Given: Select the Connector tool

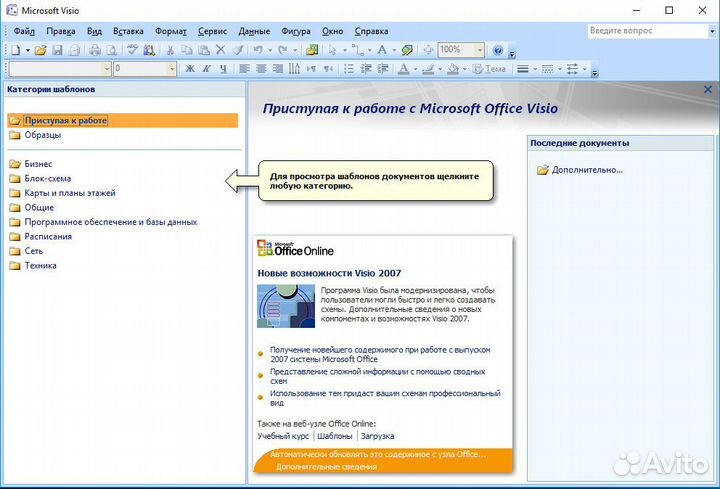Looking at the screenshot, I should [x=357, y=50].
